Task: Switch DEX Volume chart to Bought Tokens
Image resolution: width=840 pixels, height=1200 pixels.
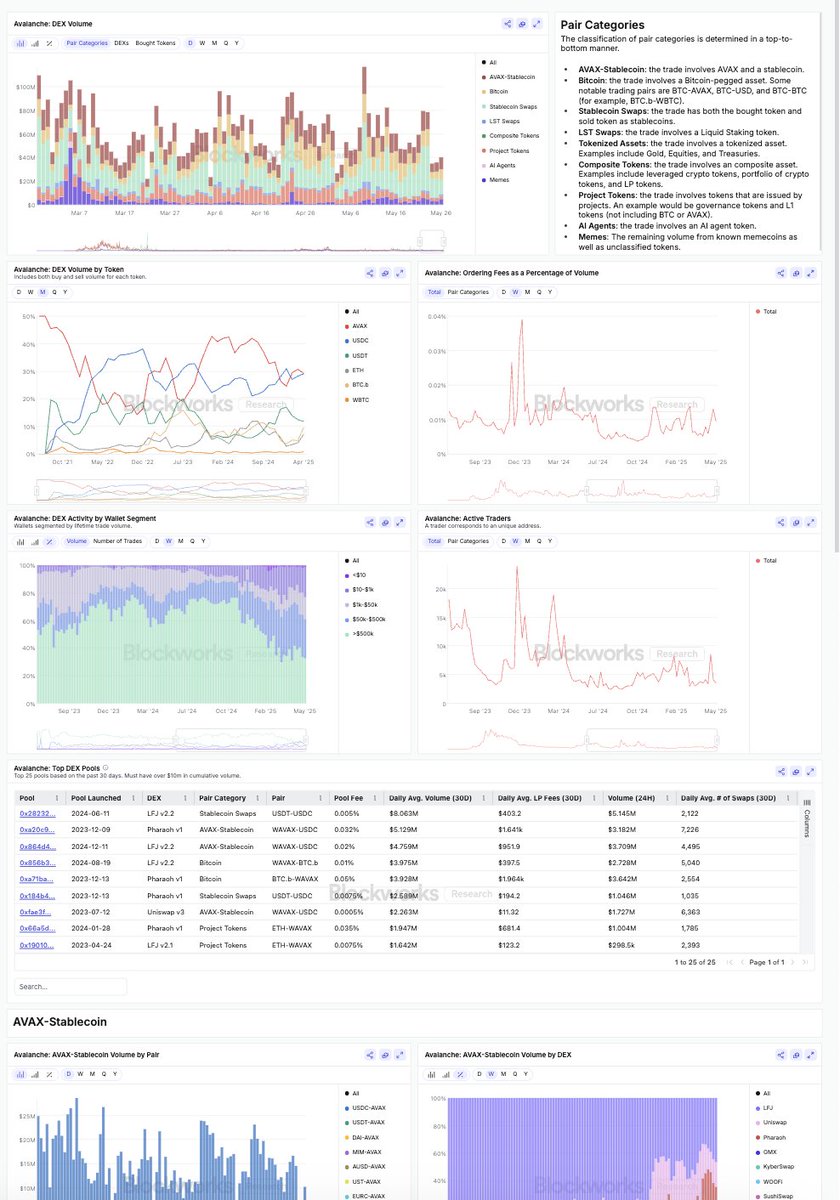Action: click(155, 43)
